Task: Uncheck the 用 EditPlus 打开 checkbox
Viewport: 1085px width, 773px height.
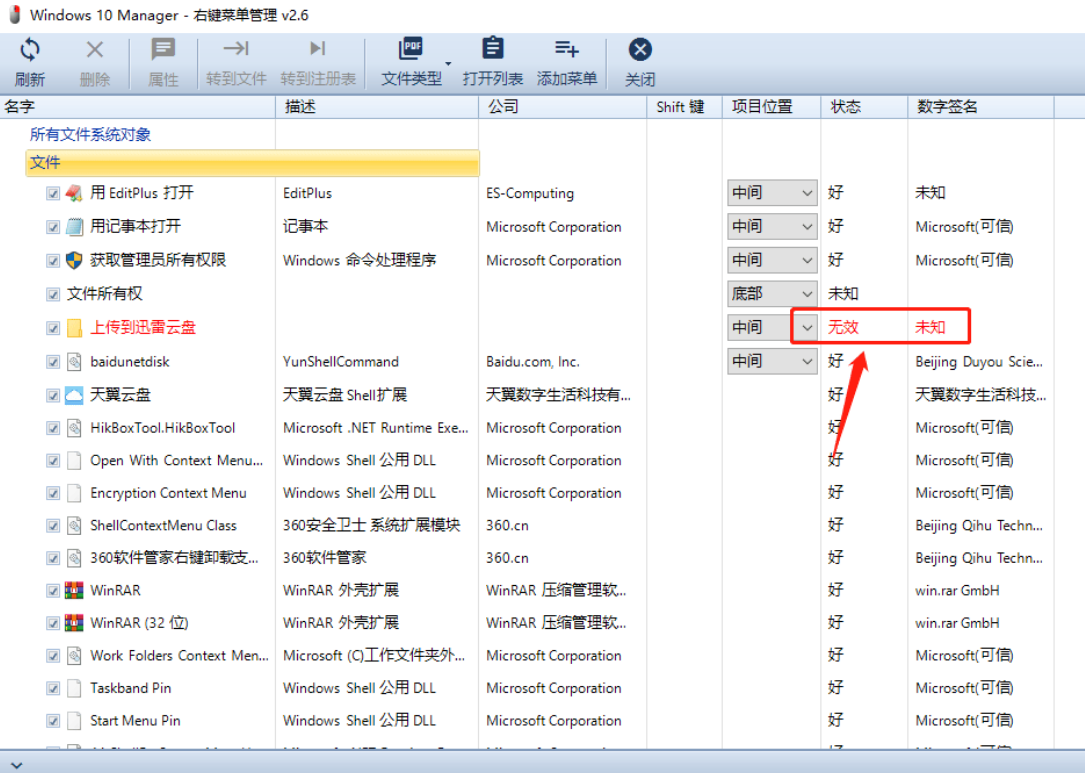Action: [x=53, y=194]
